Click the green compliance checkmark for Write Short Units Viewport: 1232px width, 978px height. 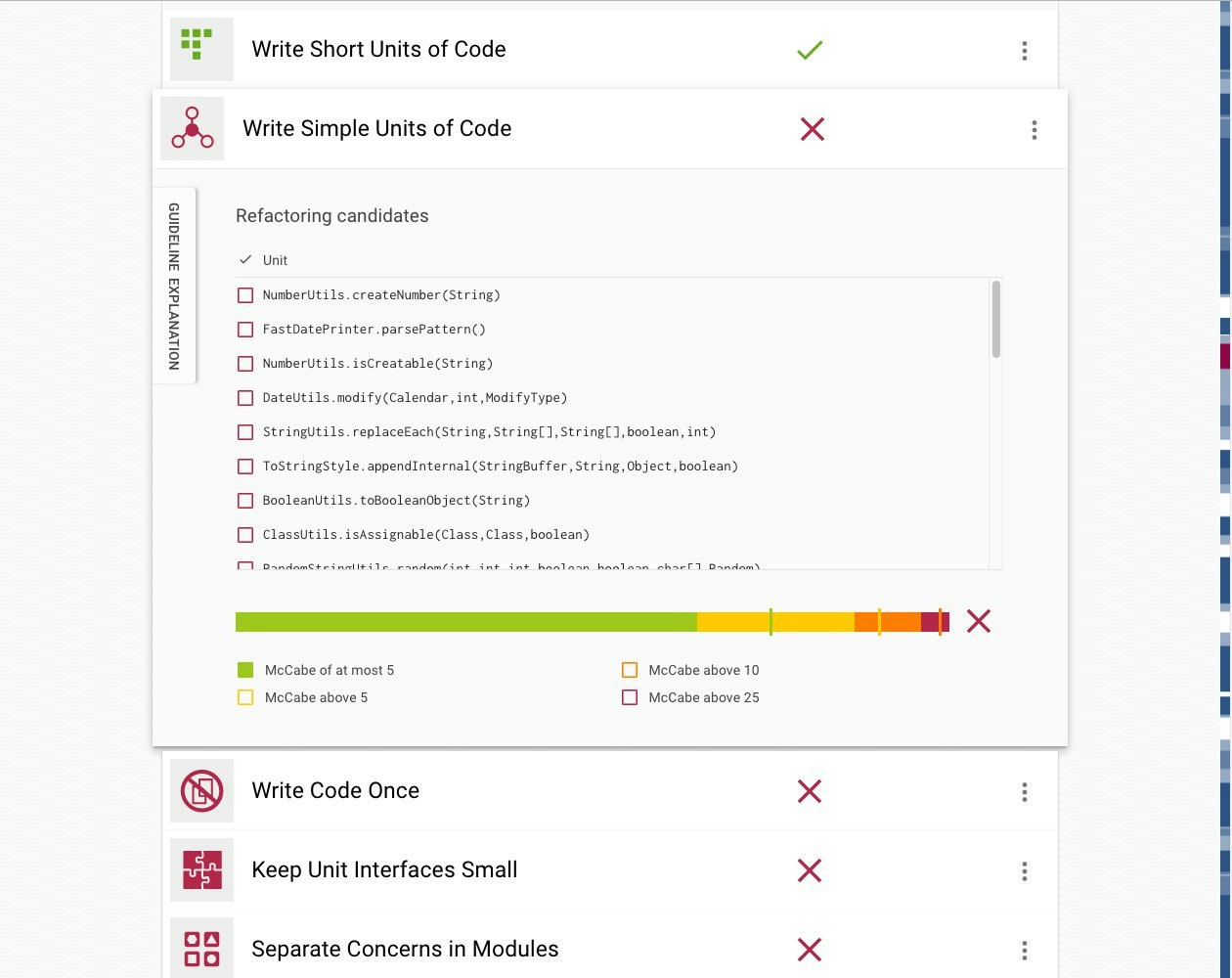pos(810,50)
